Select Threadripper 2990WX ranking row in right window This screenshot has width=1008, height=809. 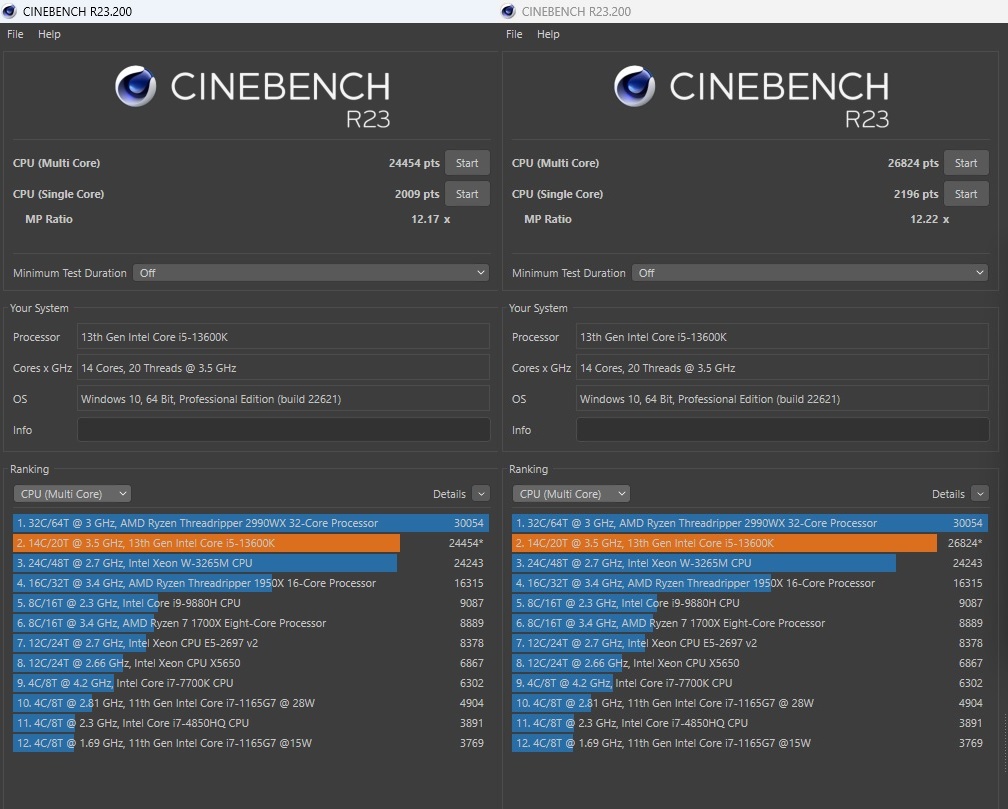click(x=750, y=523)
